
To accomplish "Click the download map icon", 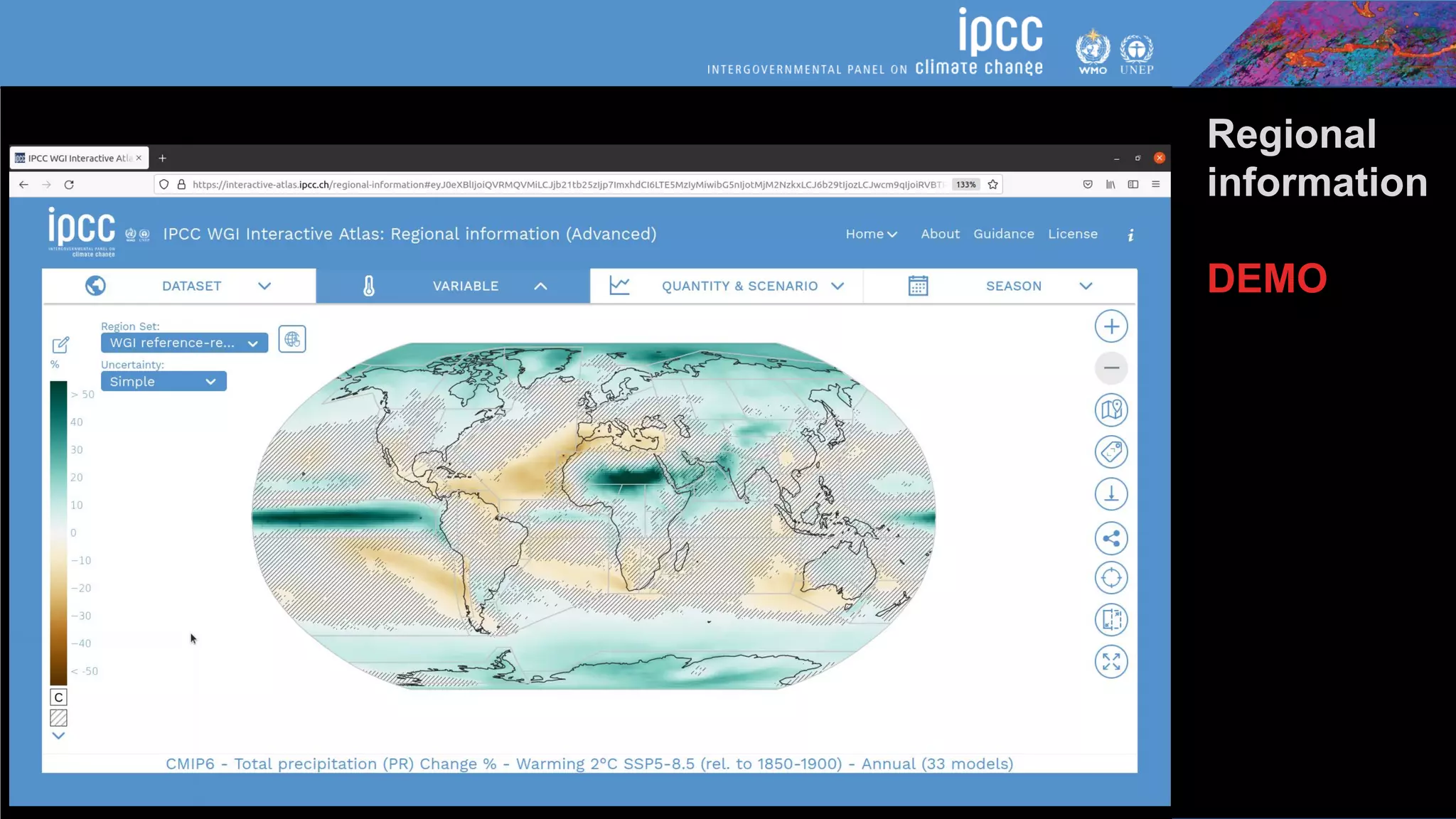I will [1111, 494].
